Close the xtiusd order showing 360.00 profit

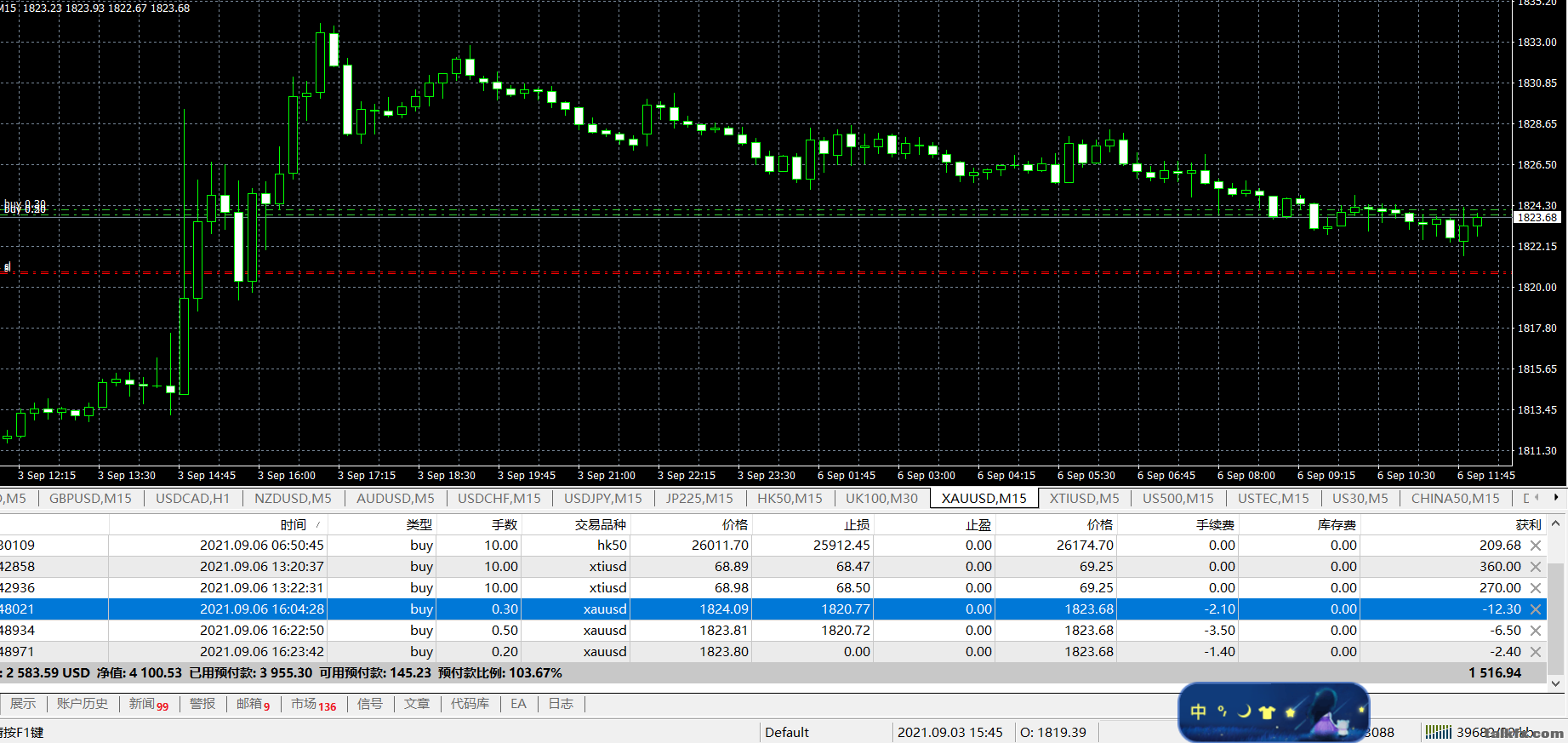click(x=1536, y=567)
